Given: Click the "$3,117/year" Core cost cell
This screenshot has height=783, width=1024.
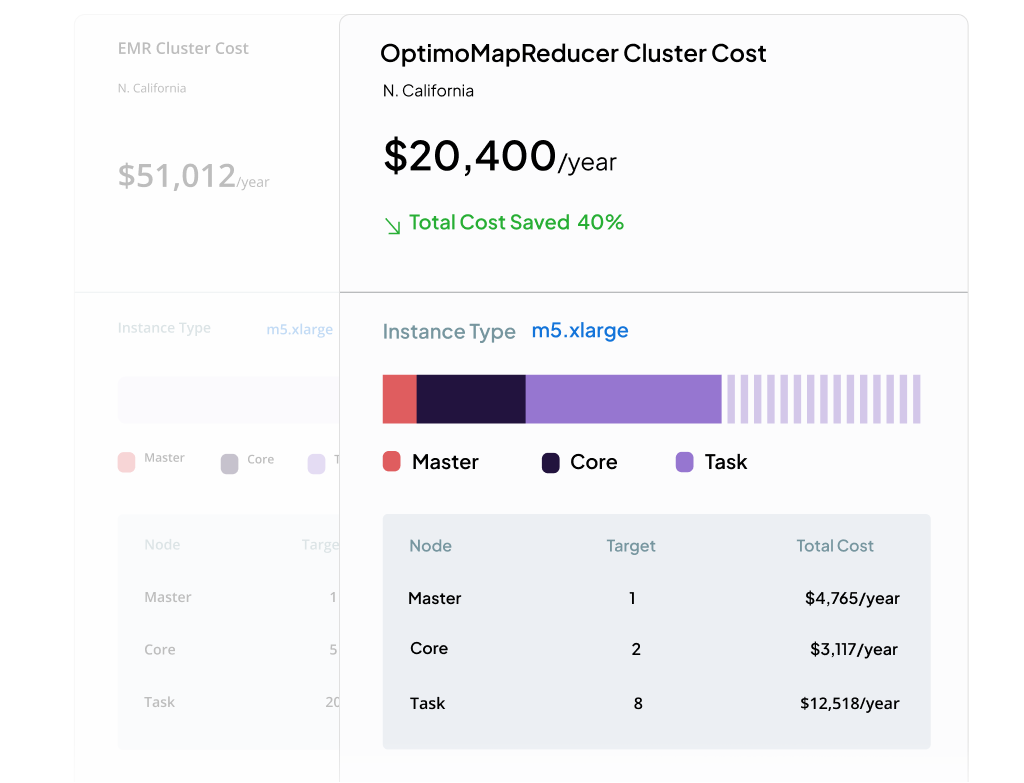Looking at the screenshot, I should coord(854,649).
